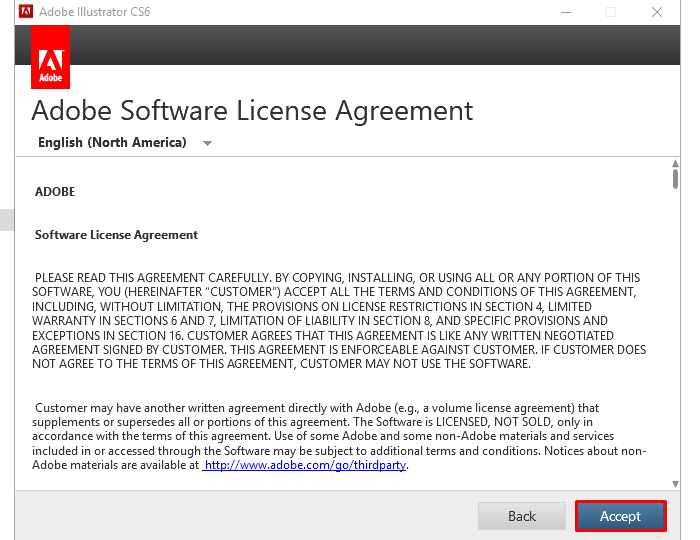
Task: Click the Accept button
Action: 620,516
